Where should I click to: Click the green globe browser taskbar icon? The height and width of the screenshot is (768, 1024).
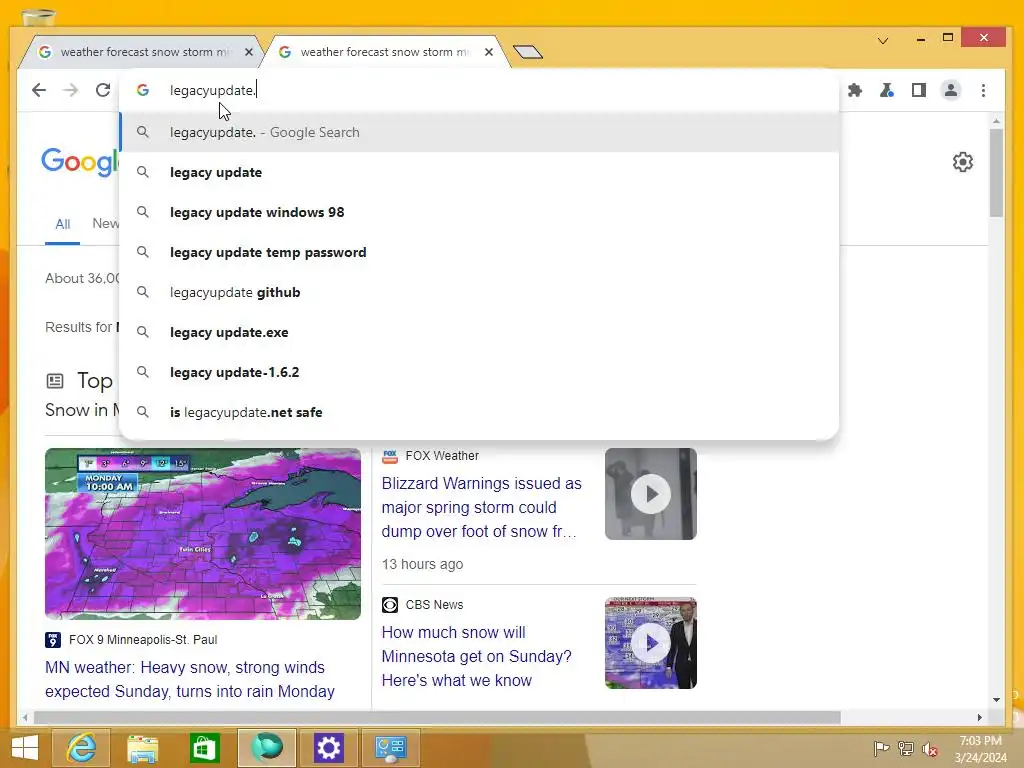point(266,748)
